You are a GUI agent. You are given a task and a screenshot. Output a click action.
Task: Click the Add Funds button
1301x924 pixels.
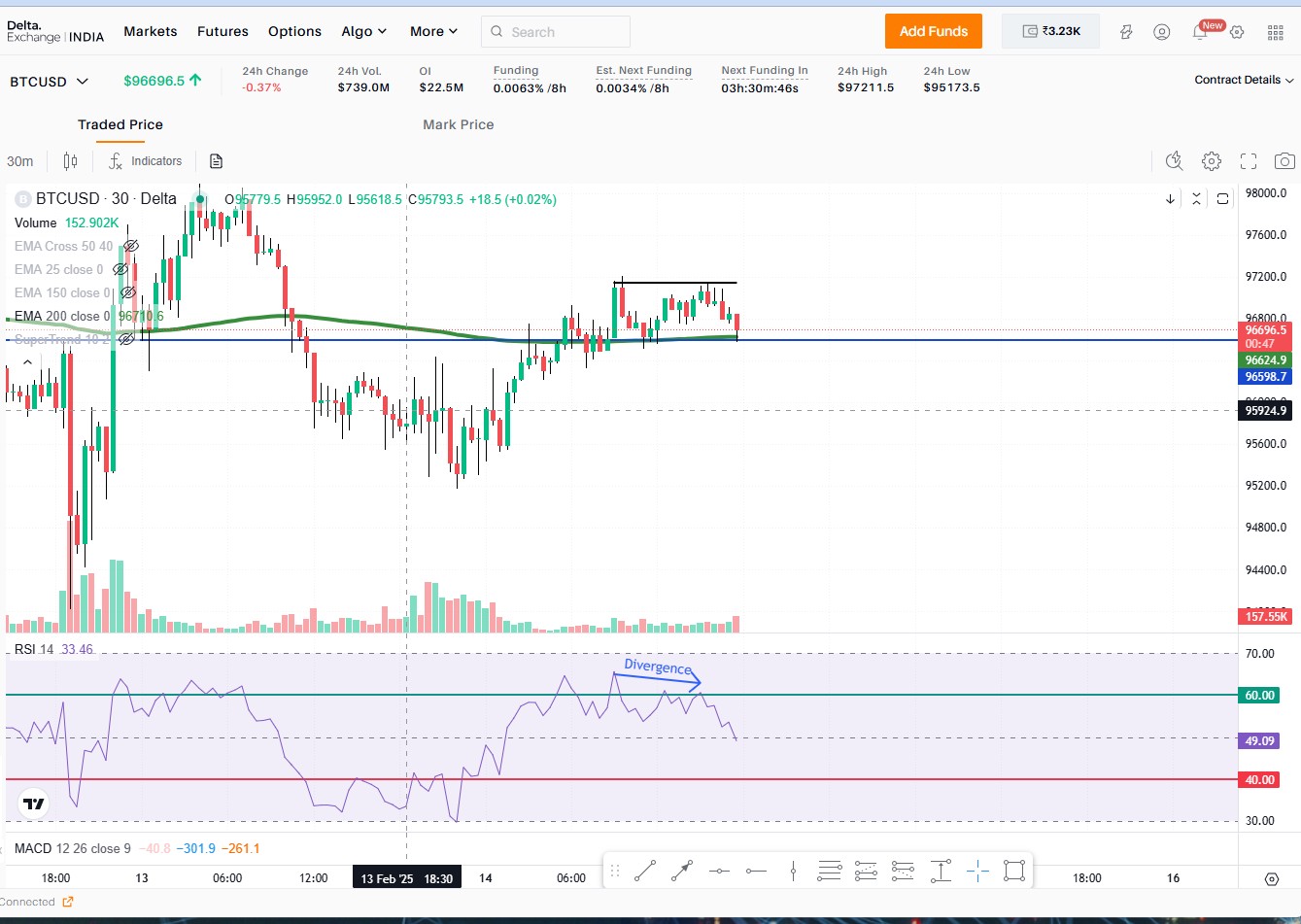933,31
